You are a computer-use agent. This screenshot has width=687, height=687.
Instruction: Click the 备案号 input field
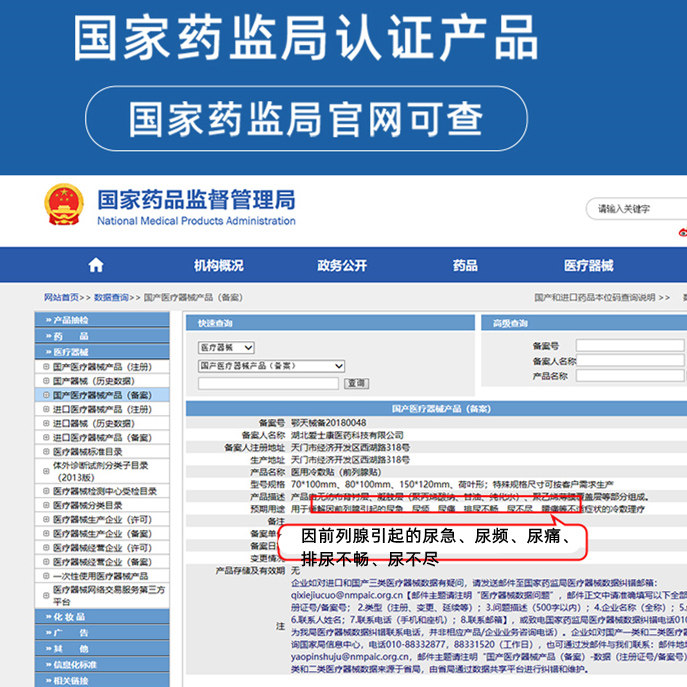[x=630, y=345]
